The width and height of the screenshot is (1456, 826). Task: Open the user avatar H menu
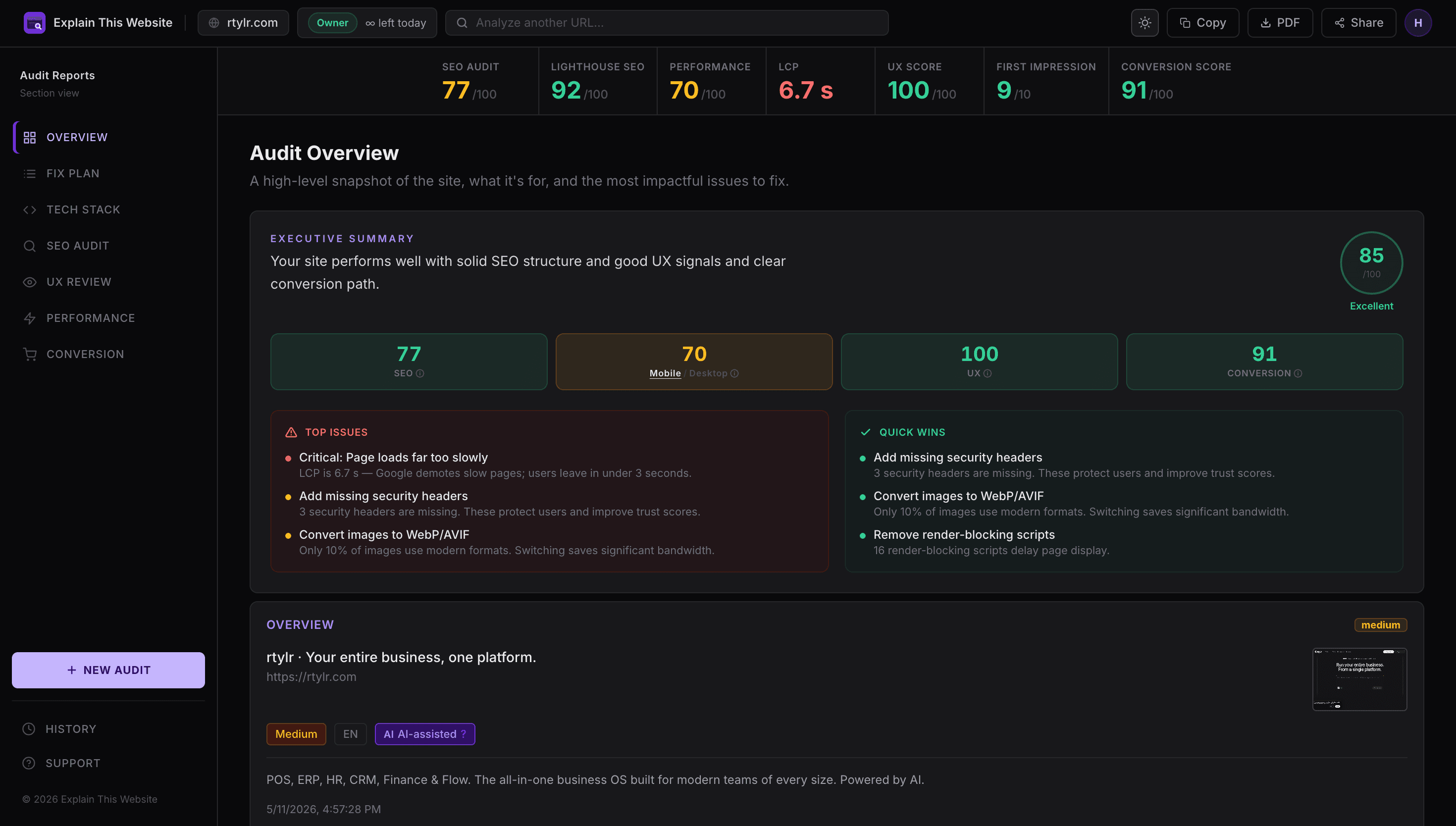(x=1418, y=23)
